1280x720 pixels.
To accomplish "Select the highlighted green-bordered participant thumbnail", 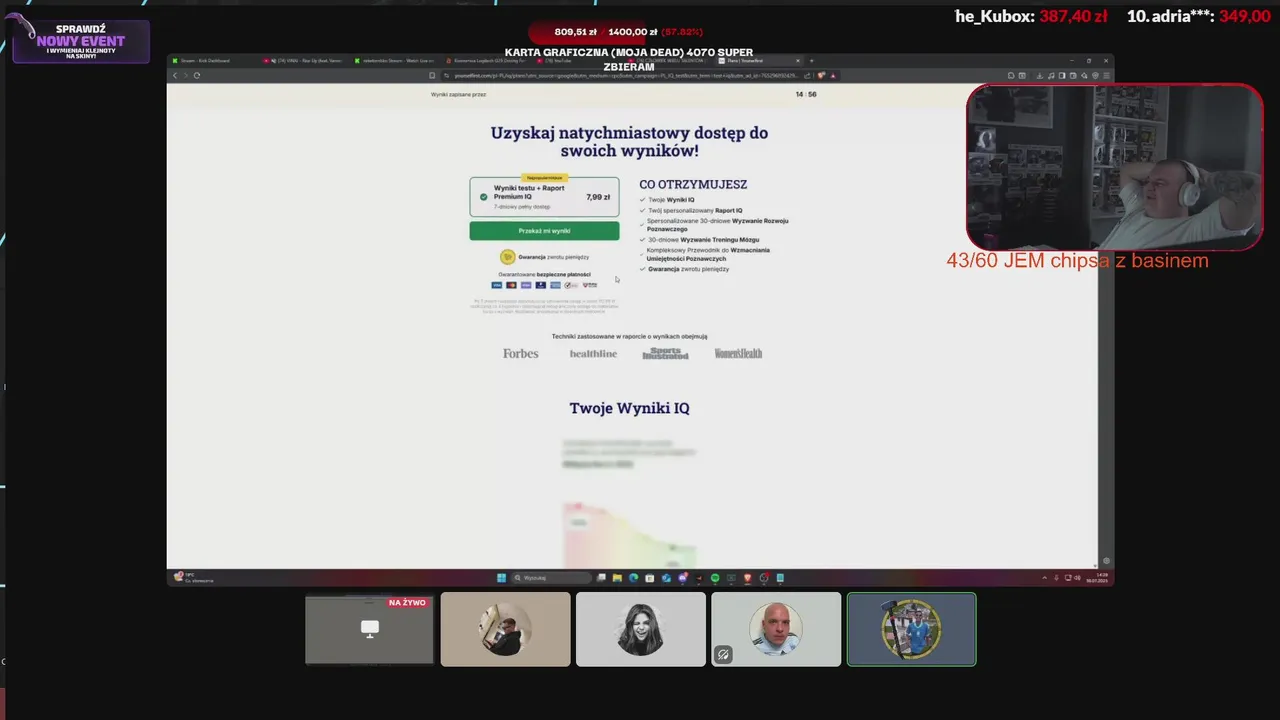I will (x=911, y=629).
